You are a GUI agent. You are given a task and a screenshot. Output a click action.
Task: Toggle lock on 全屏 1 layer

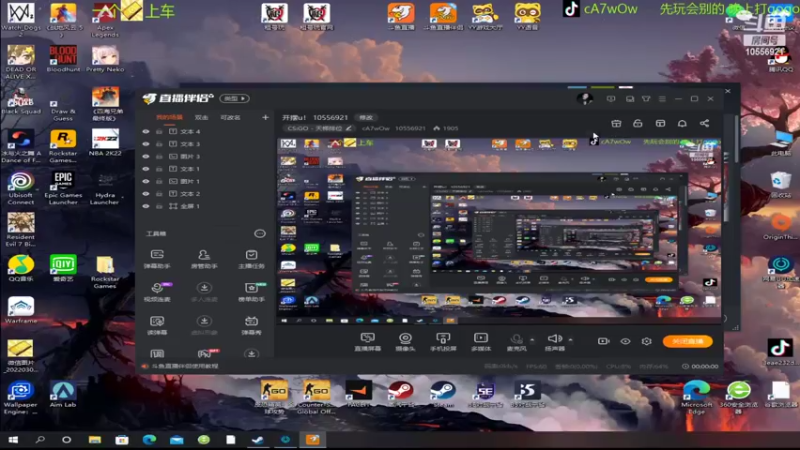click(159, 206)
